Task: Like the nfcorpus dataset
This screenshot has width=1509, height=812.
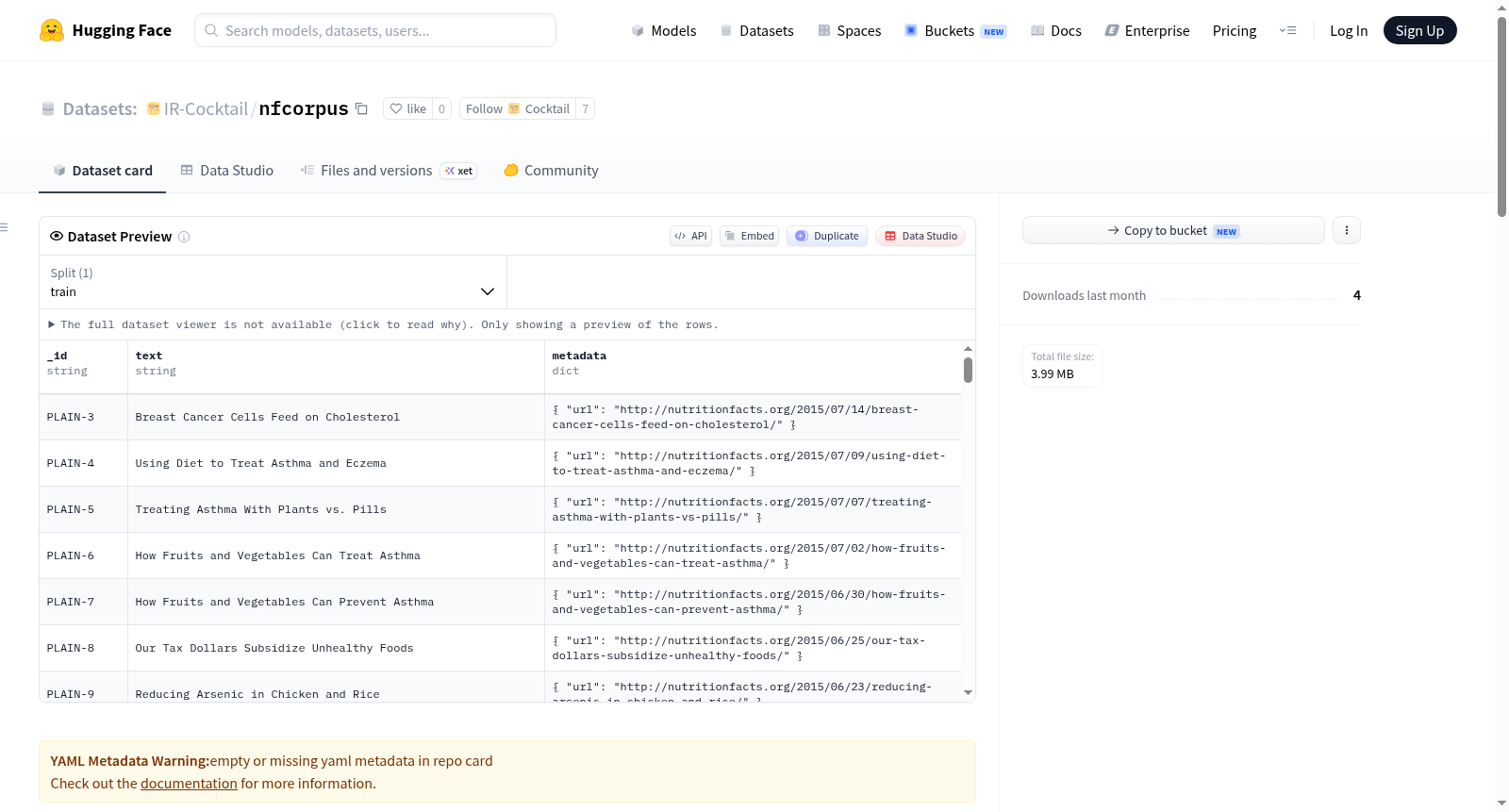Action: (x=408, y=108)
